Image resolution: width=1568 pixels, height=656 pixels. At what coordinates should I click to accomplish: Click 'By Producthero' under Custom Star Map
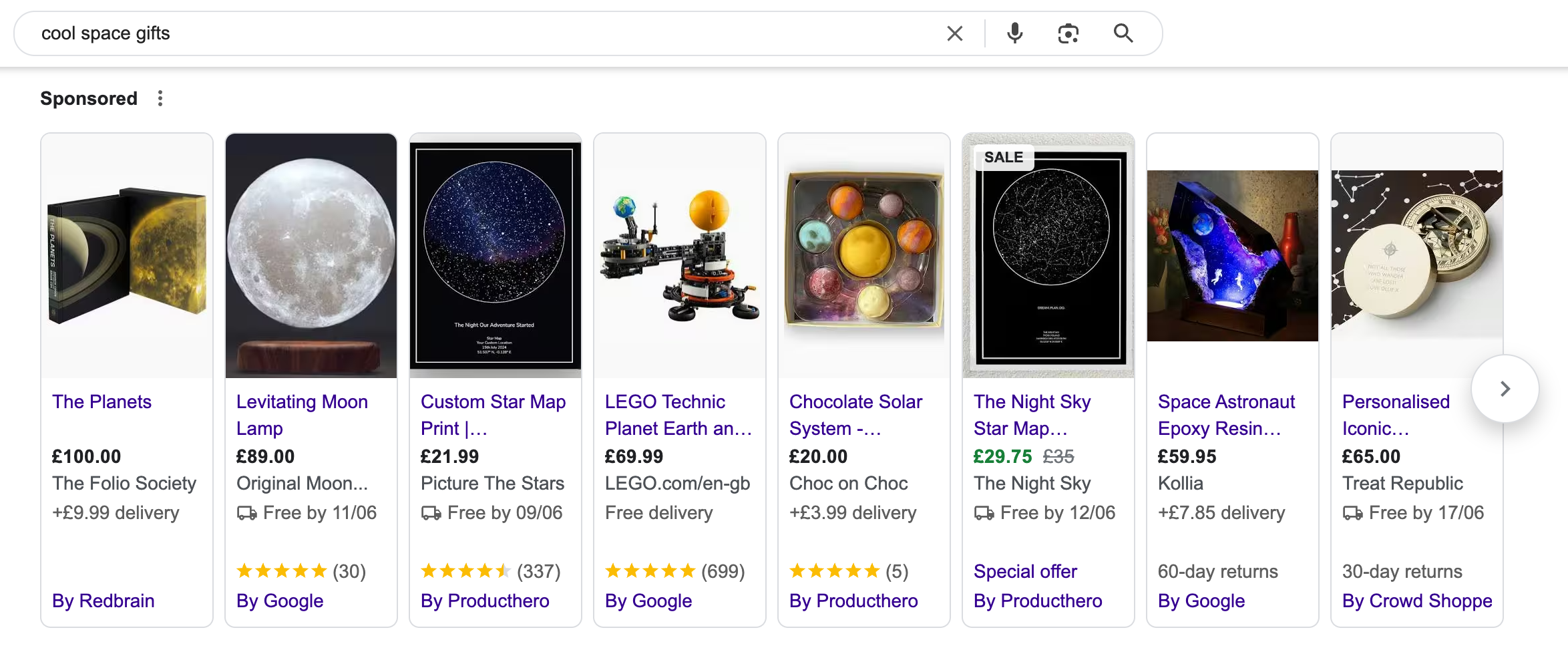(x=485, y=601)
